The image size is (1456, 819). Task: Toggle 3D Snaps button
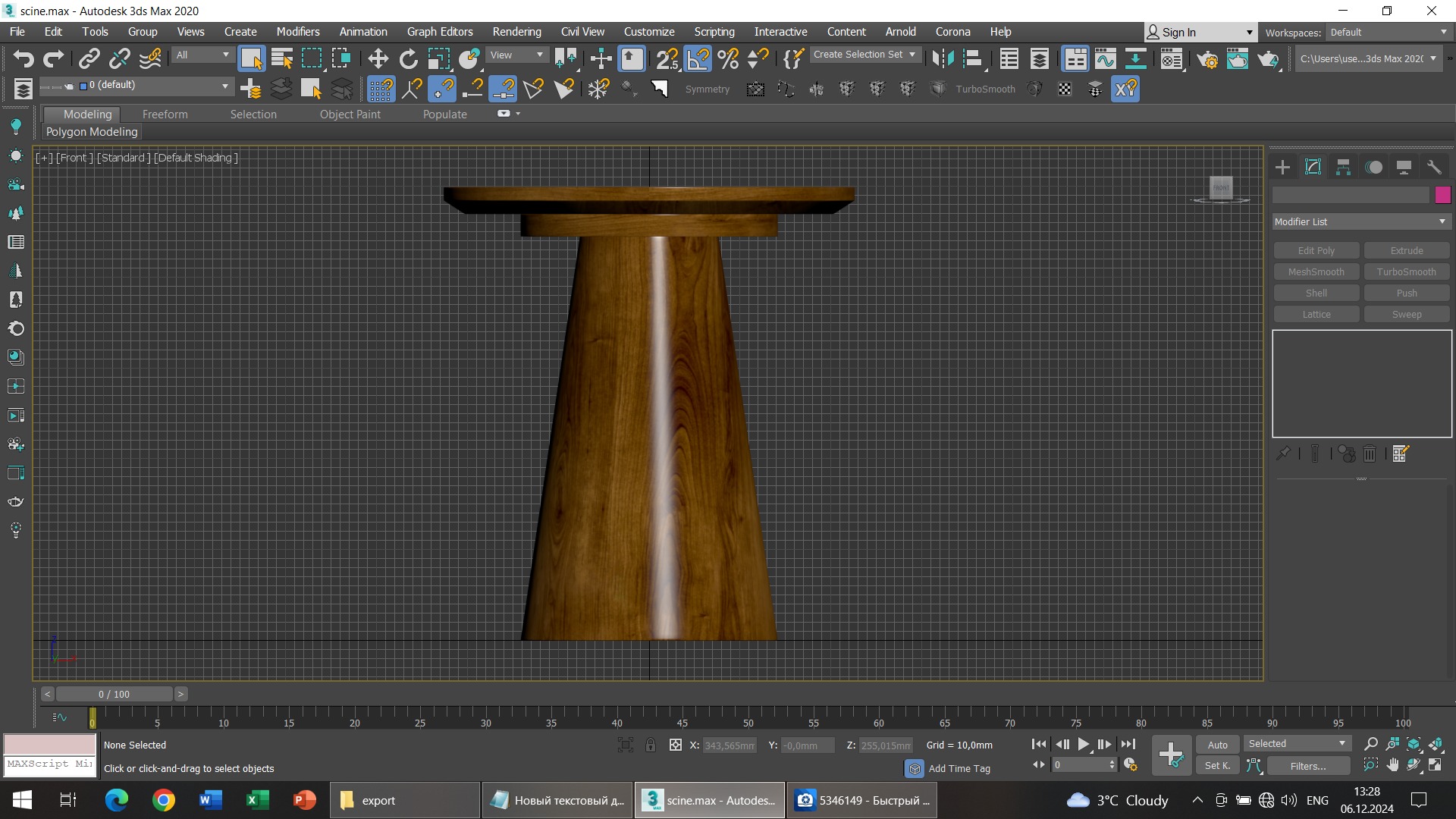point(667,58)
